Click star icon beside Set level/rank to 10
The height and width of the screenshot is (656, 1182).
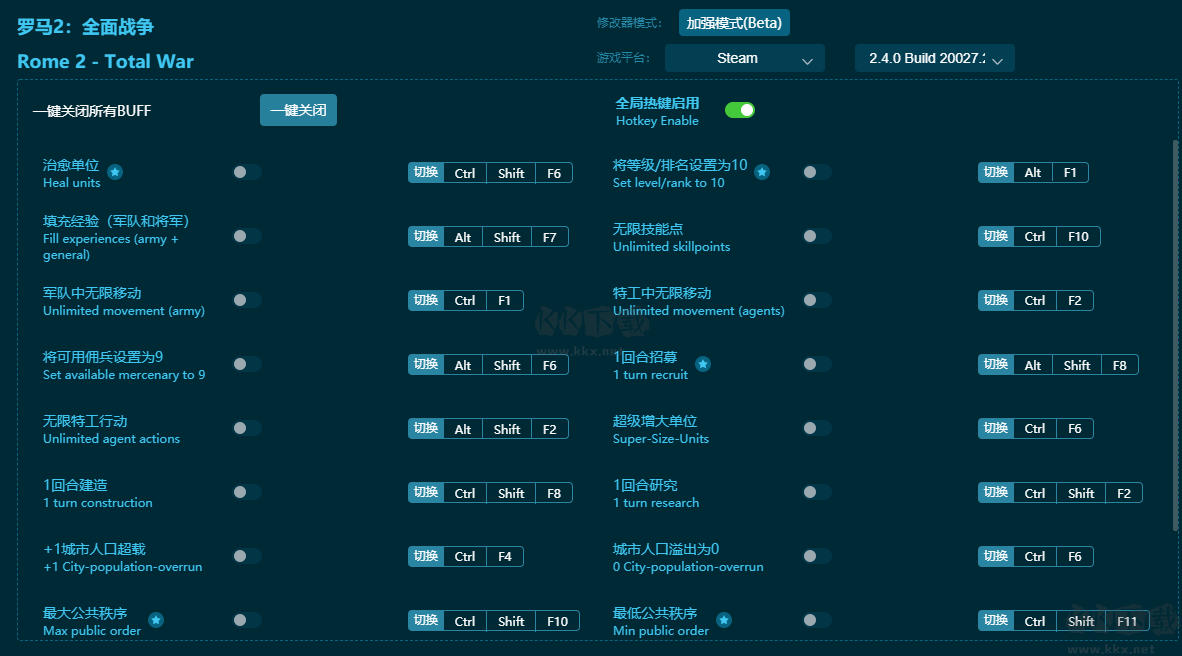point(762,172)
